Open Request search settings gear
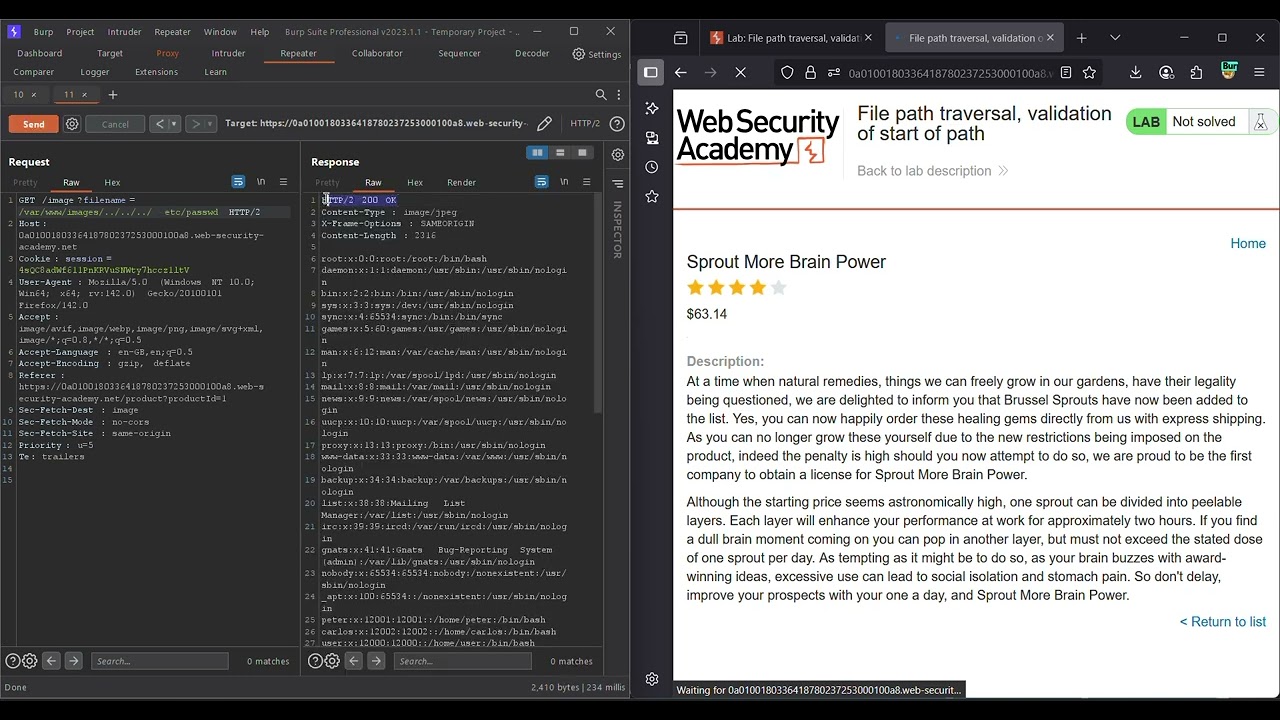 pos(30,661)
